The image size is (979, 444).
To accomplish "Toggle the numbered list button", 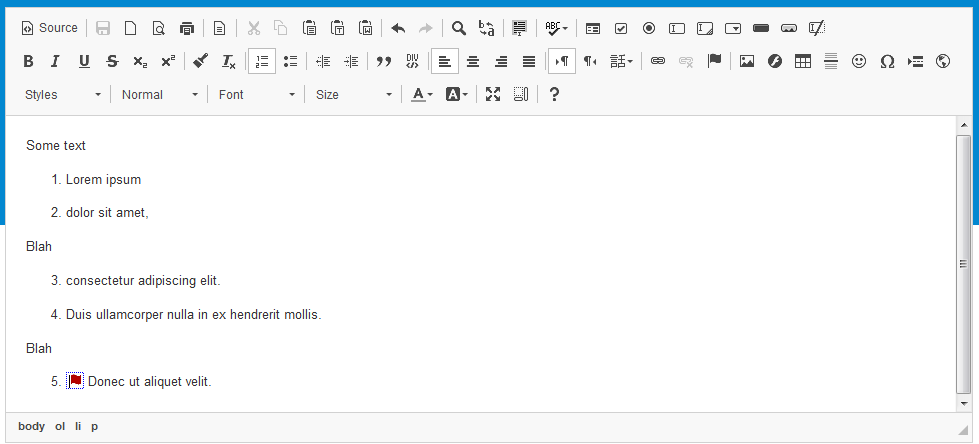I will coord(262,61).
